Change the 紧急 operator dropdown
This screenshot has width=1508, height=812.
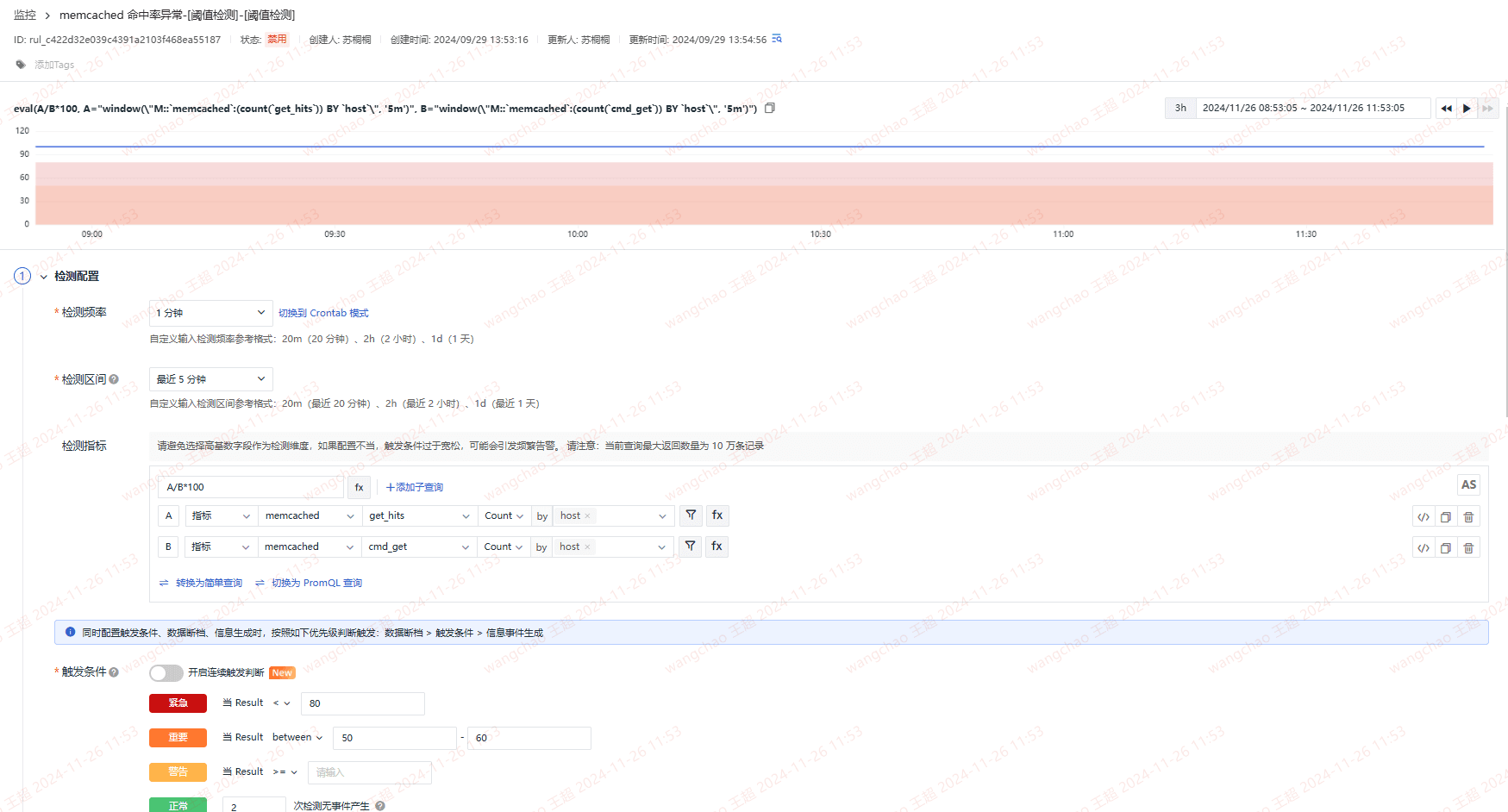pos(282,703)
